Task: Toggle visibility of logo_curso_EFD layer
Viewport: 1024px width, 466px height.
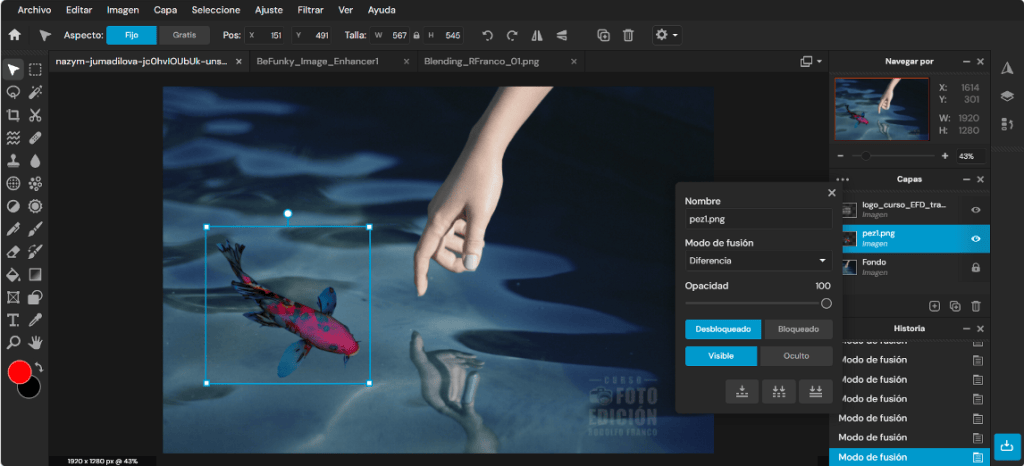Action: click(976, 210)
